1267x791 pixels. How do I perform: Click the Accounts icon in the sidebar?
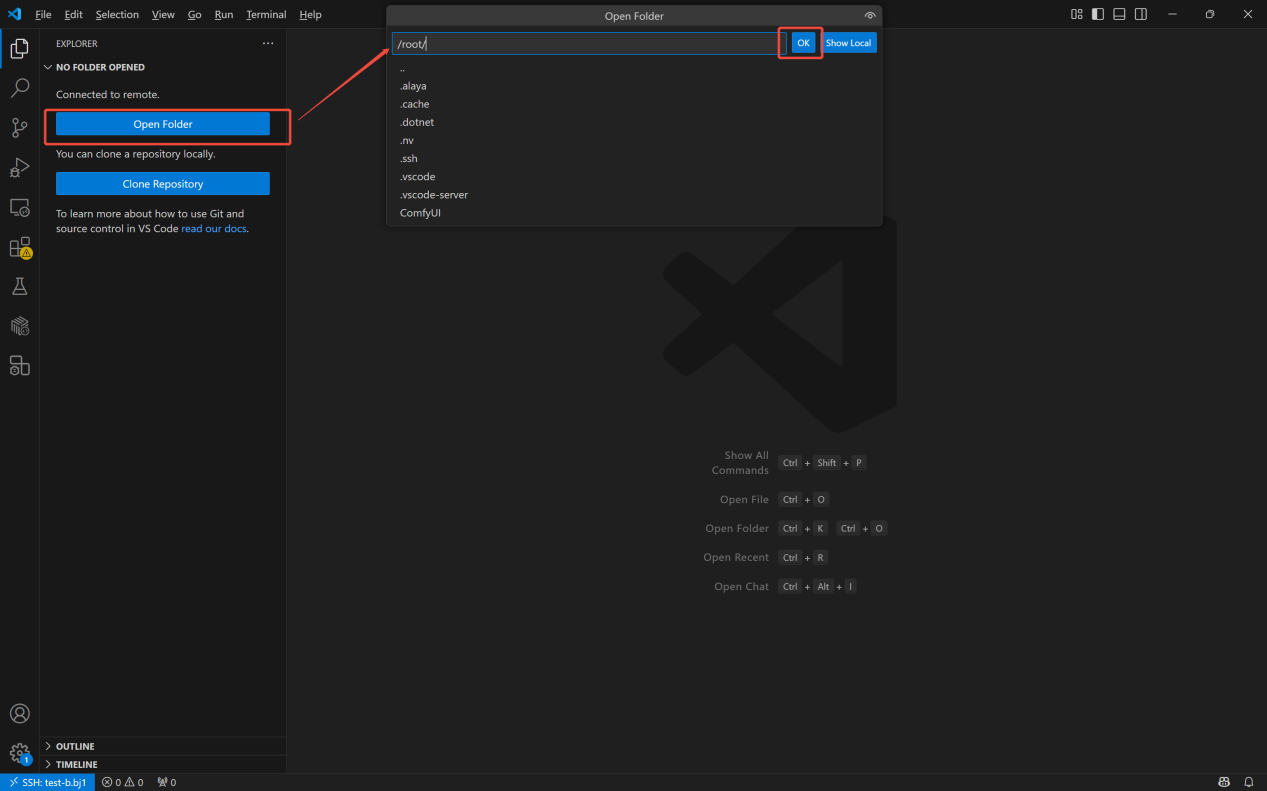pyautogui.click(x=20, y=713)
